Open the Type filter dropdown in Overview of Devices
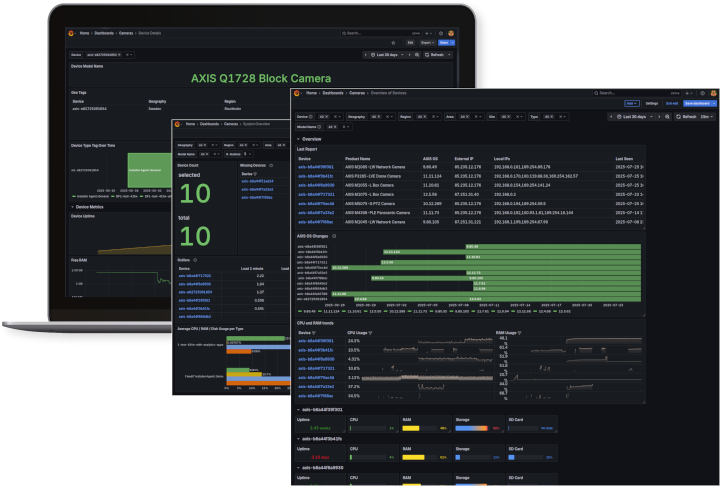 tap(565, 117)
